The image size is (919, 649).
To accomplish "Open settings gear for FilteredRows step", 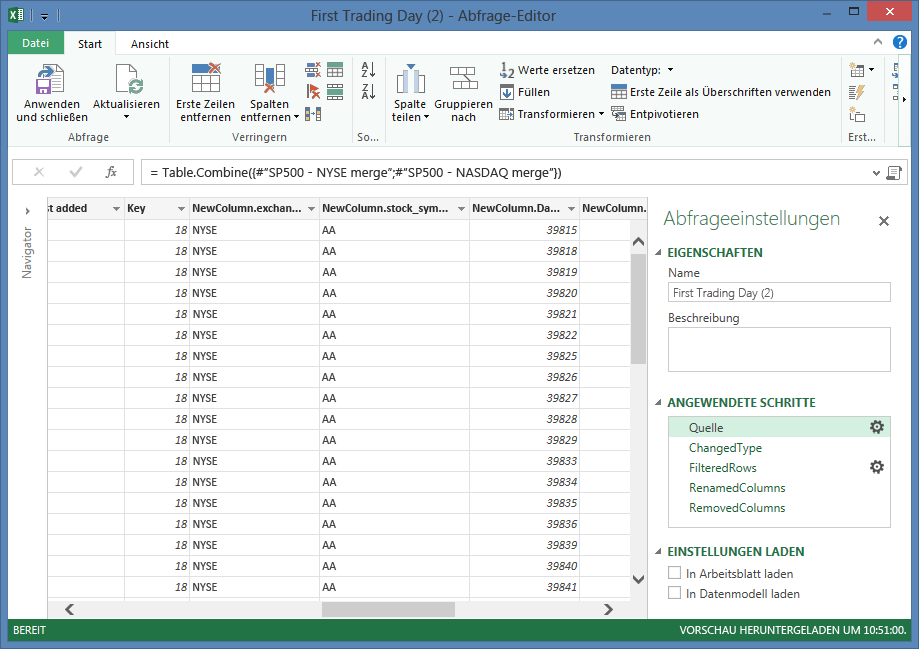I will pyautogui.click(x=876, y=467).
